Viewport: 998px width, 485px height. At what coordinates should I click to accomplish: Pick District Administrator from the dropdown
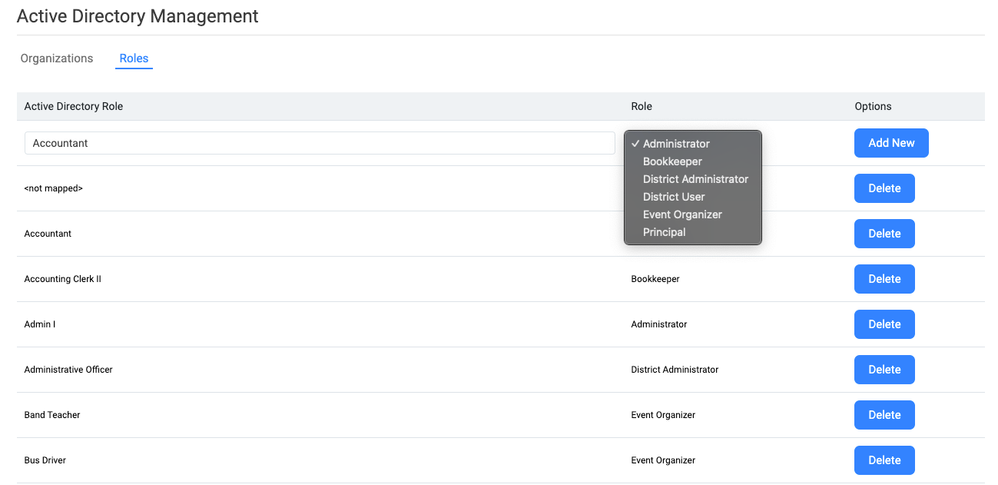(x=695, y=179)
